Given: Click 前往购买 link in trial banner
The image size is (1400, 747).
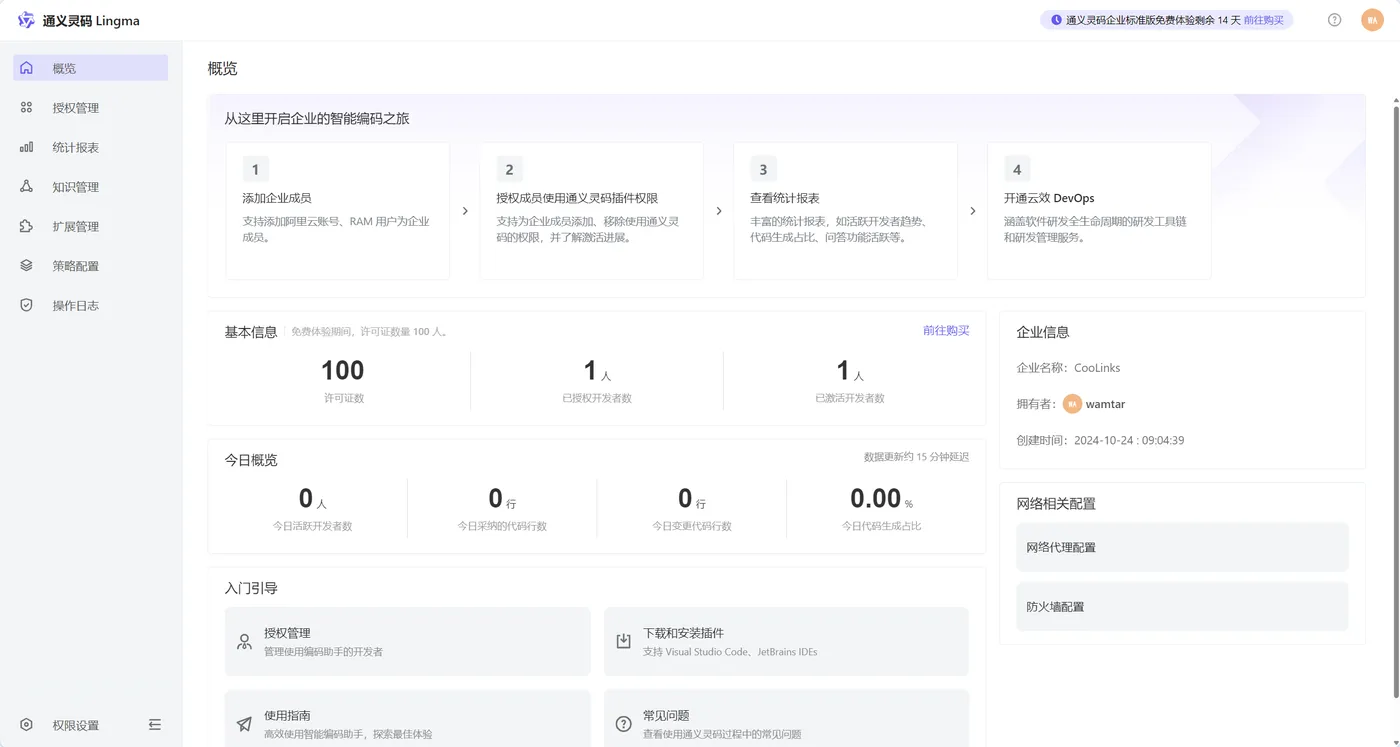Looking at the screenshot, I should [x=1263, y=20].
